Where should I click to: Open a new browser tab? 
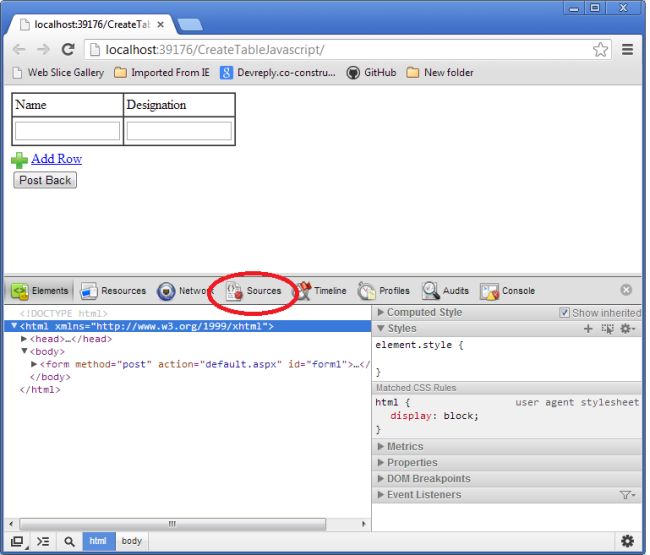(190, 24)
